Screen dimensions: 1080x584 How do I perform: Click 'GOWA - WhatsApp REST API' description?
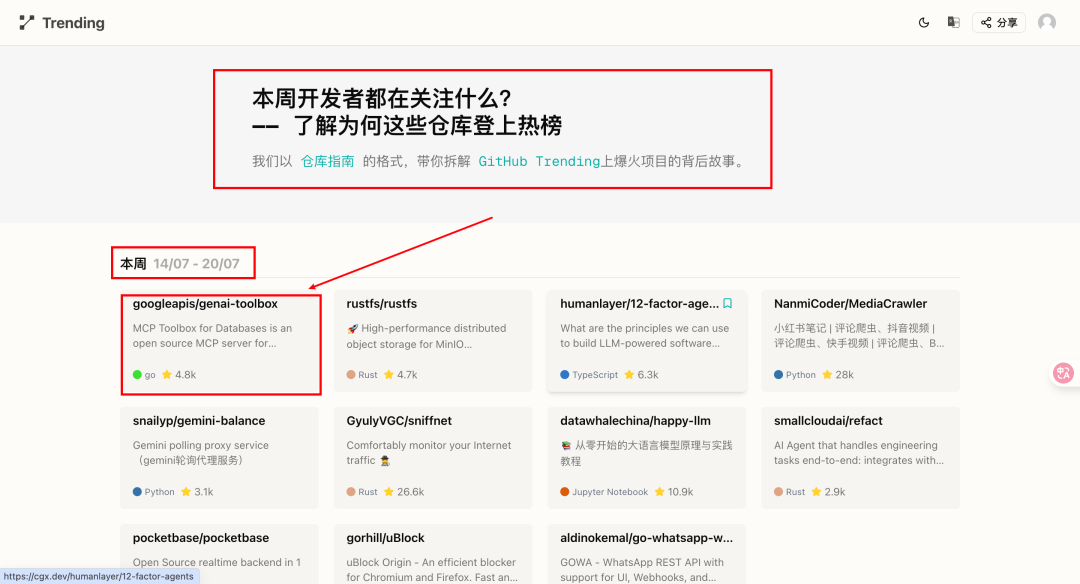(642, 570)
